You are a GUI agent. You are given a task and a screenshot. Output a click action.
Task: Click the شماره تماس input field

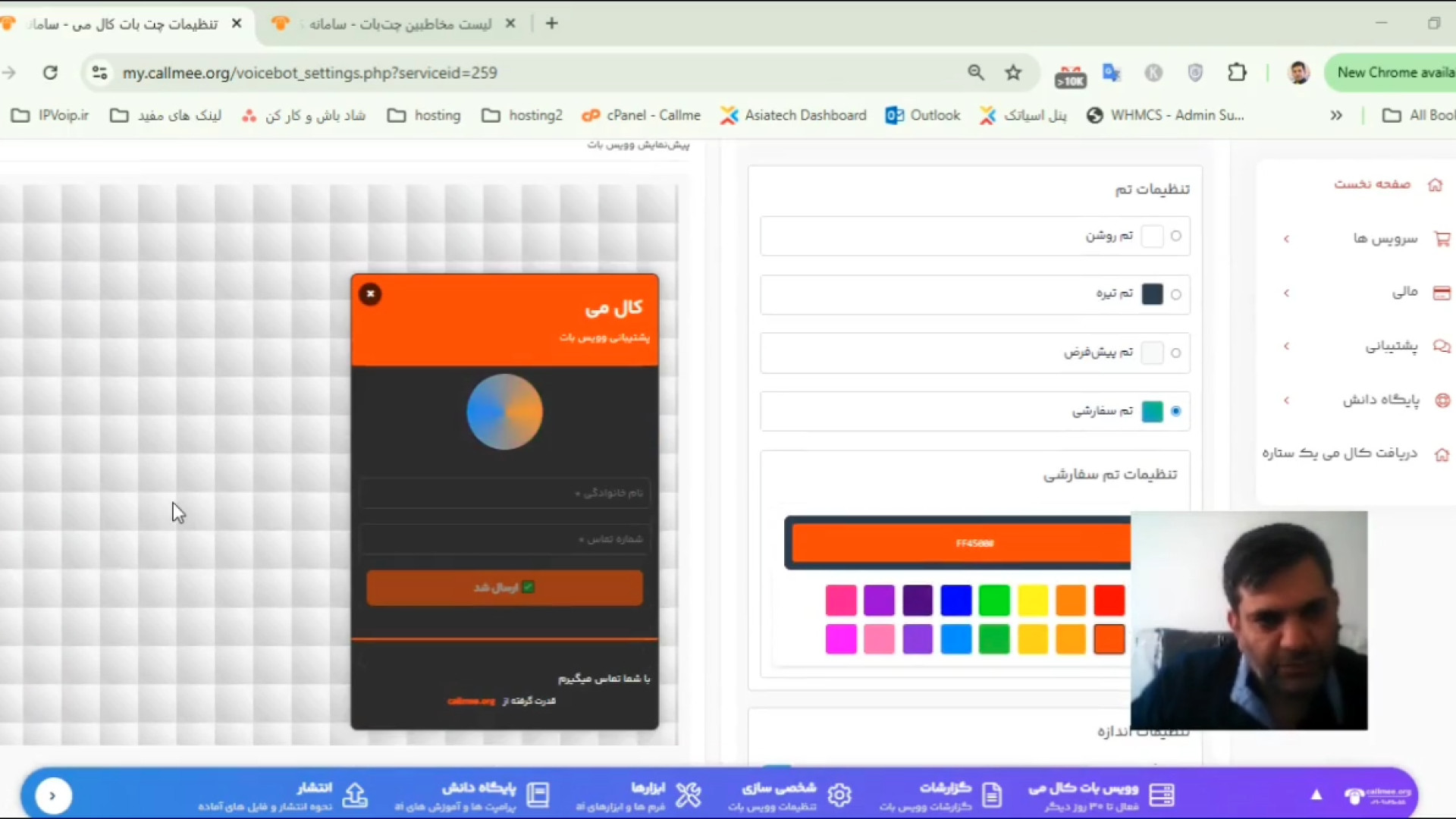(x=504, y=539)
